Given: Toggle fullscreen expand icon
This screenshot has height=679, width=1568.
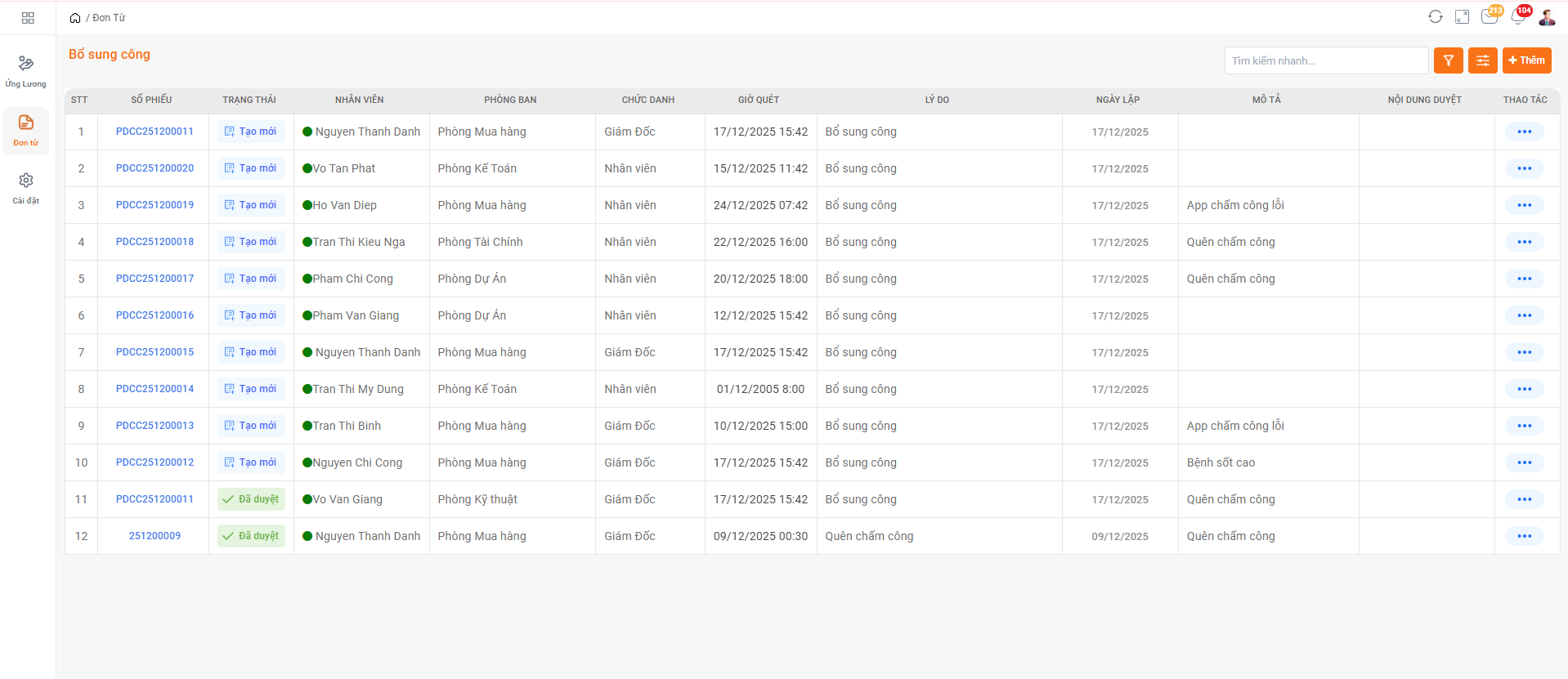Looking at the screenshot, I should click(1462, 16).
